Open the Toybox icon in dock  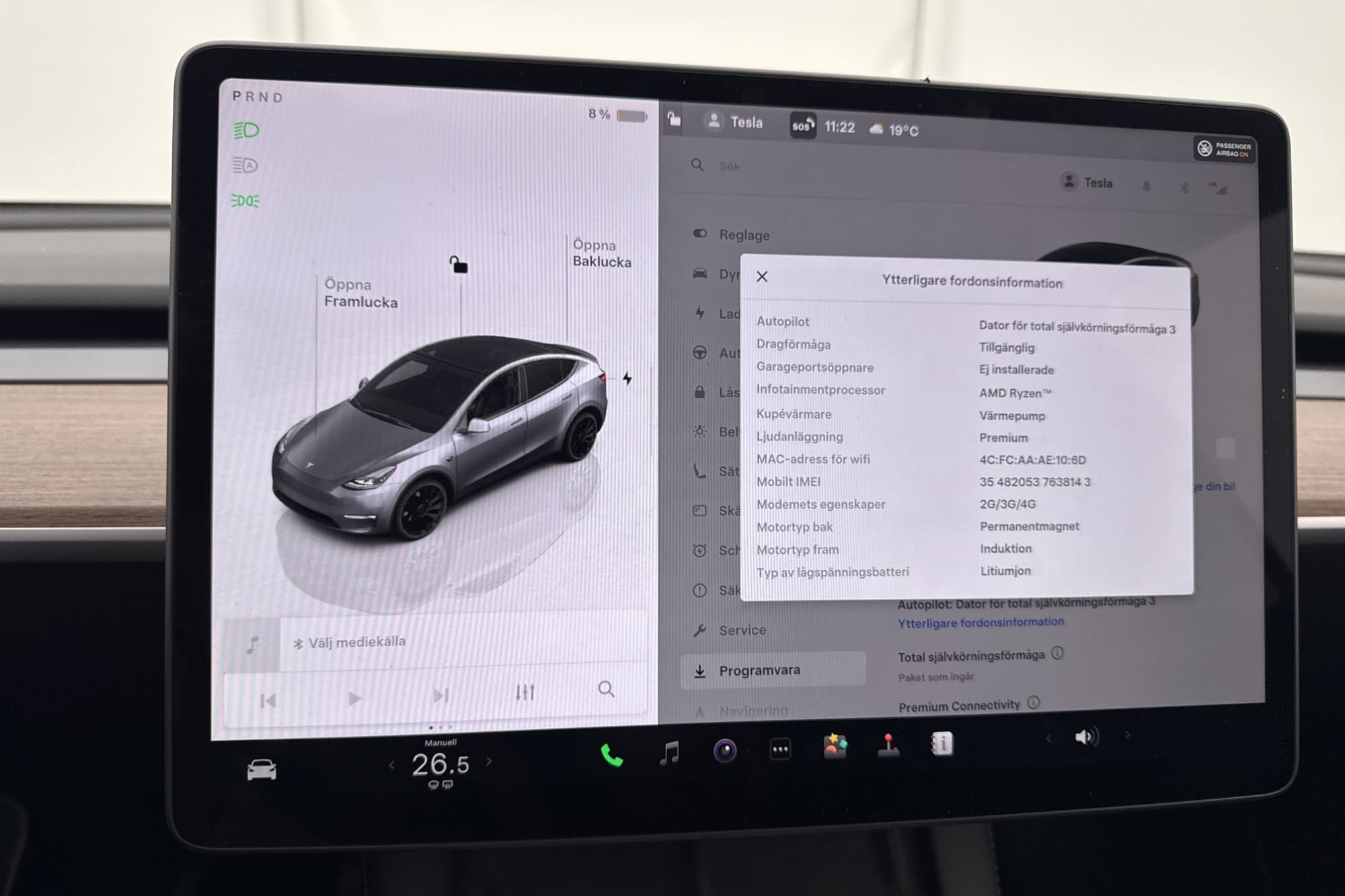pyautogui.click(x=835, y=746)
